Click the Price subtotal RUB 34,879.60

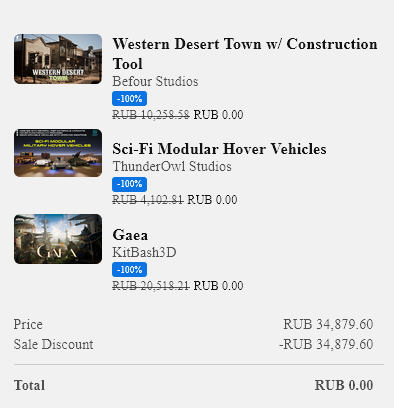pos(328,324)
